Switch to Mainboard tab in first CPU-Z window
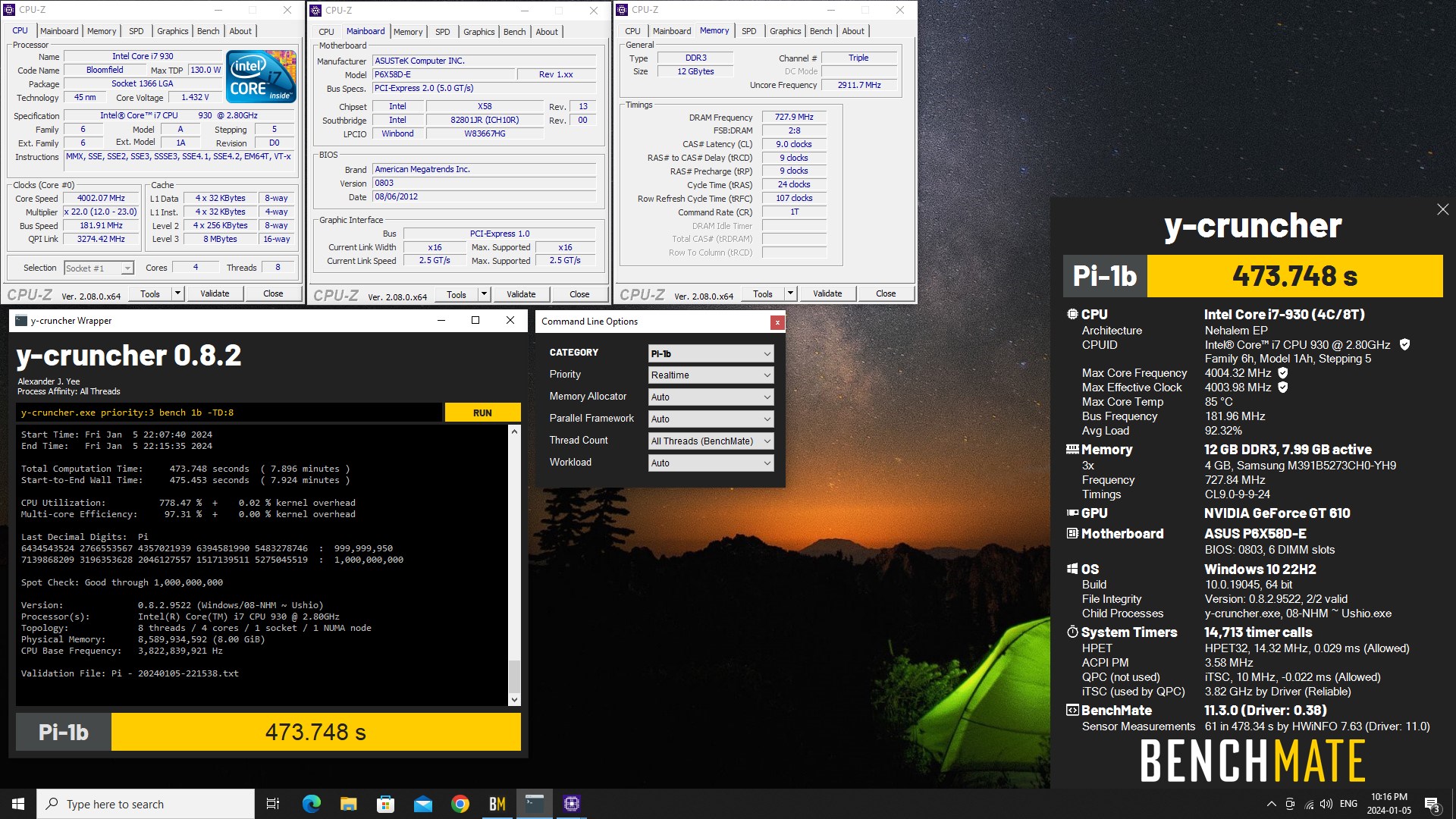 point(59,31)
